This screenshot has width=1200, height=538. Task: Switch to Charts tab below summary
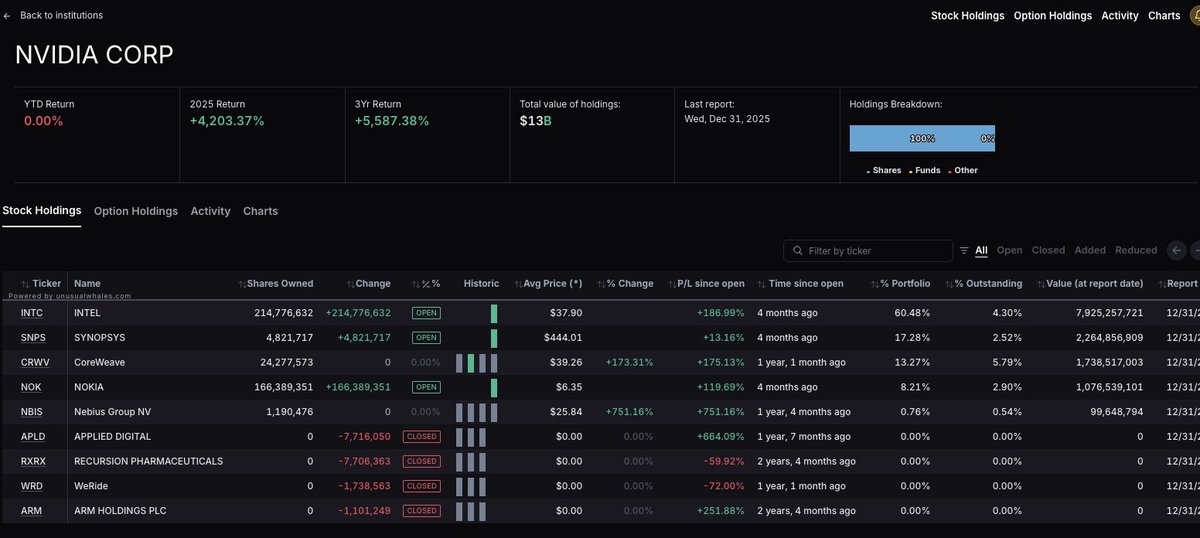tap(260, 211)
